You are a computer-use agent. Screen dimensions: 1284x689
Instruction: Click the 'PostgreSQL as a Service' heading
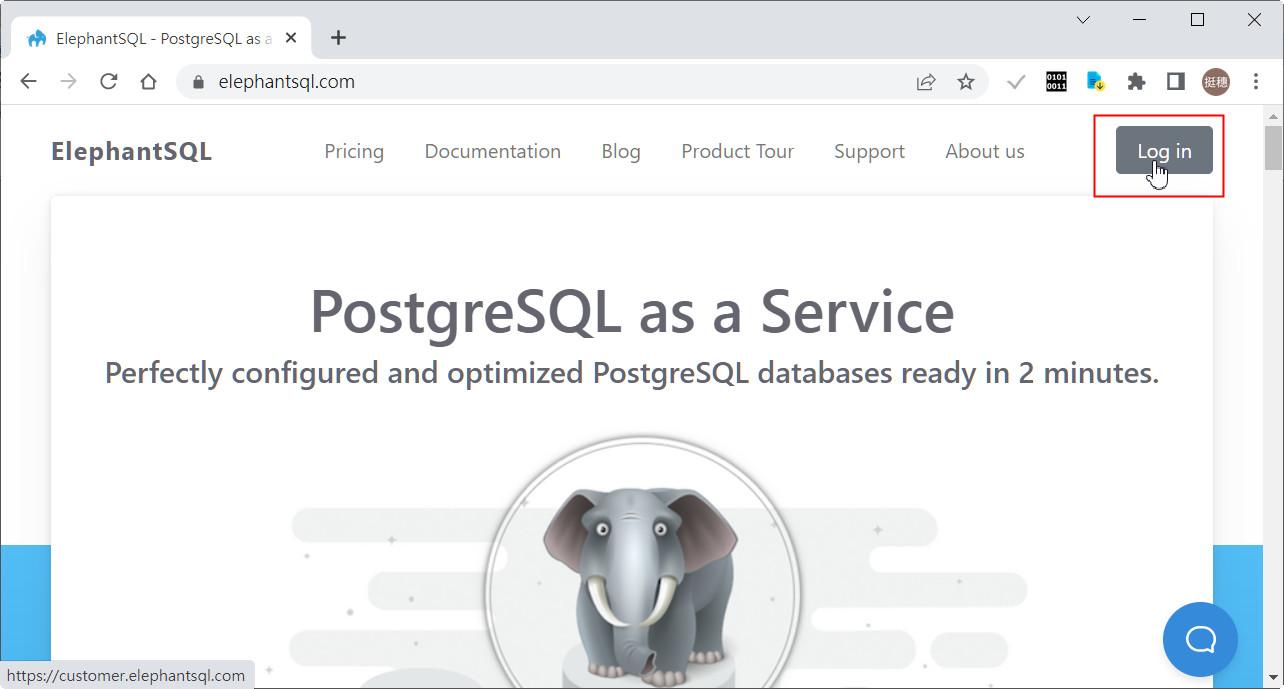tap(632, 312)
